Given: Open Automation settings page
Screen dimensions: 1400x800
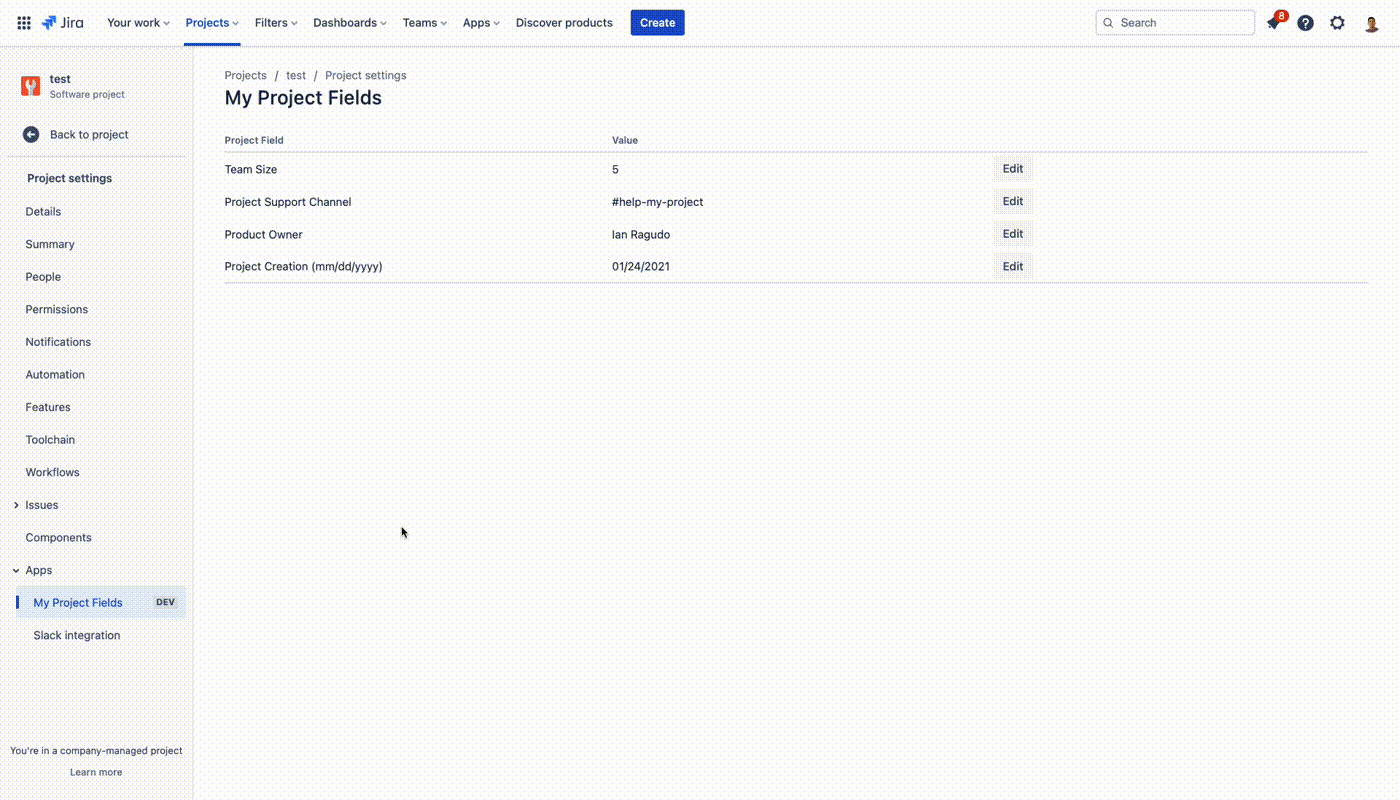Looking at the screenshot, I should [x=55, y=375].
